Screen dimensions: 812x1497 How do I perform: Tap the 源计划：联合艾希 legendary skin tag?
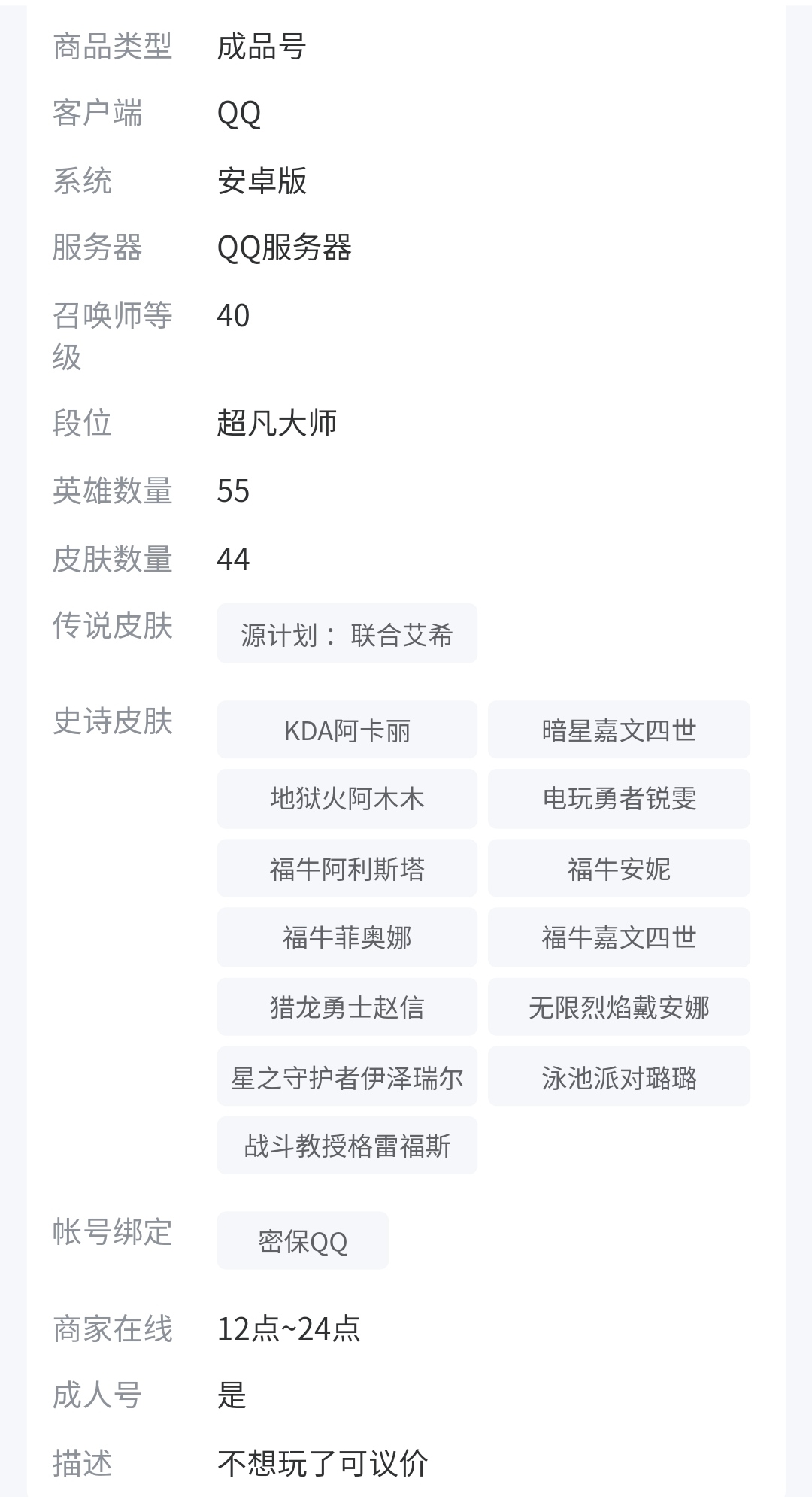pos(347,634)
